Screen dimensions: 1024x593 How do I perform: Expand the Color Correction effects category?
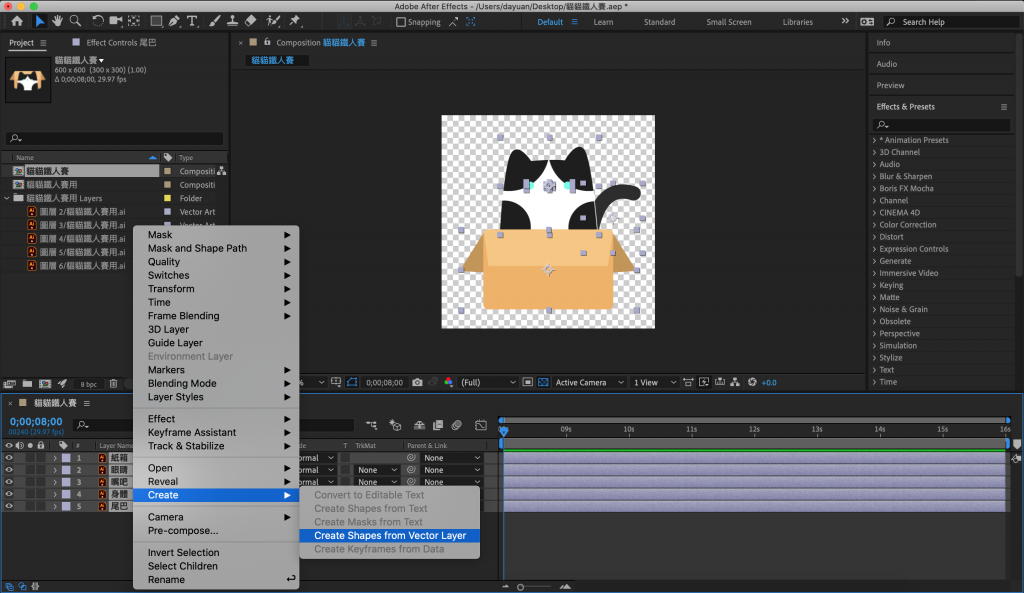point(875,225)
